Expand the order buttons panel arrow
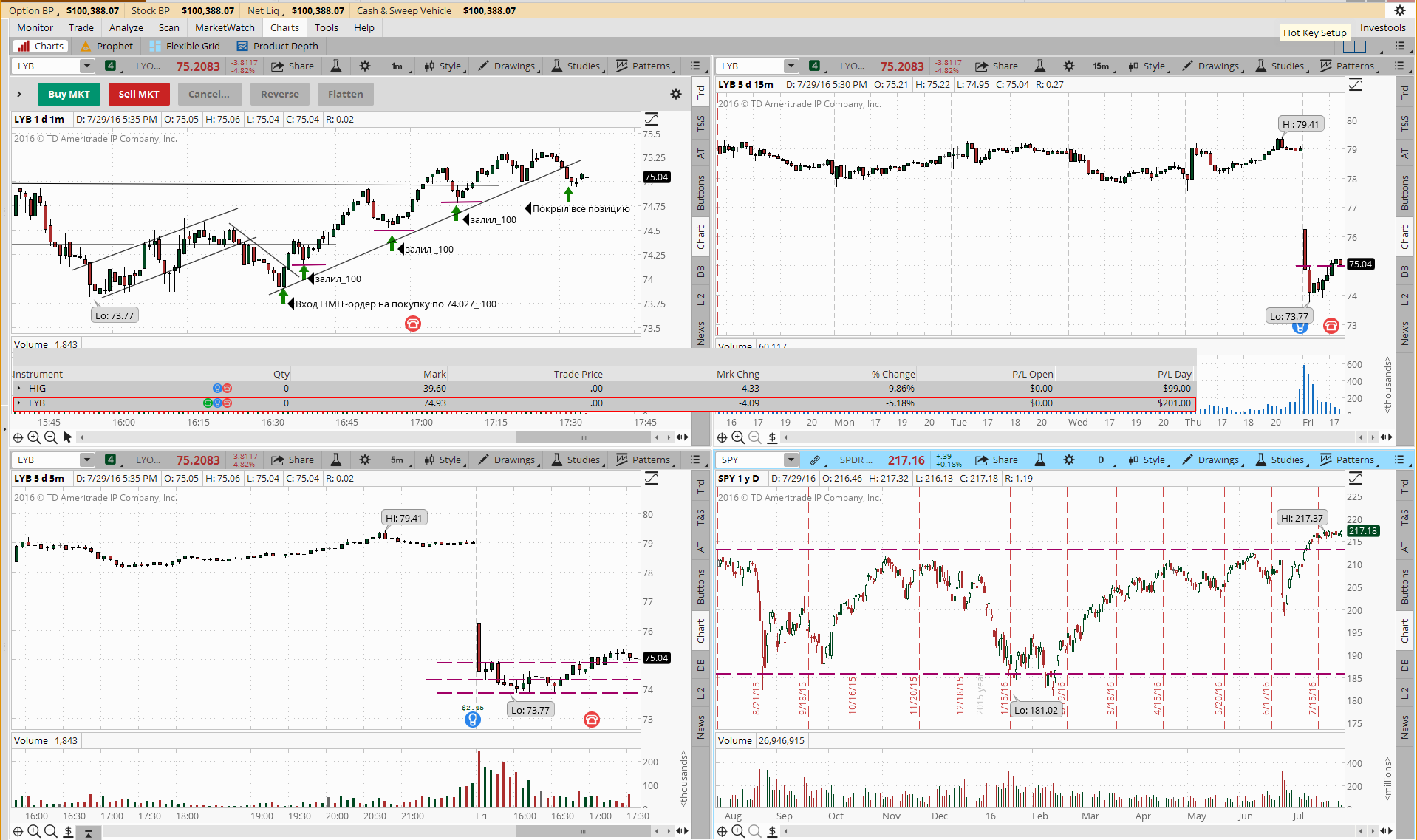 [x=19, y=94]
